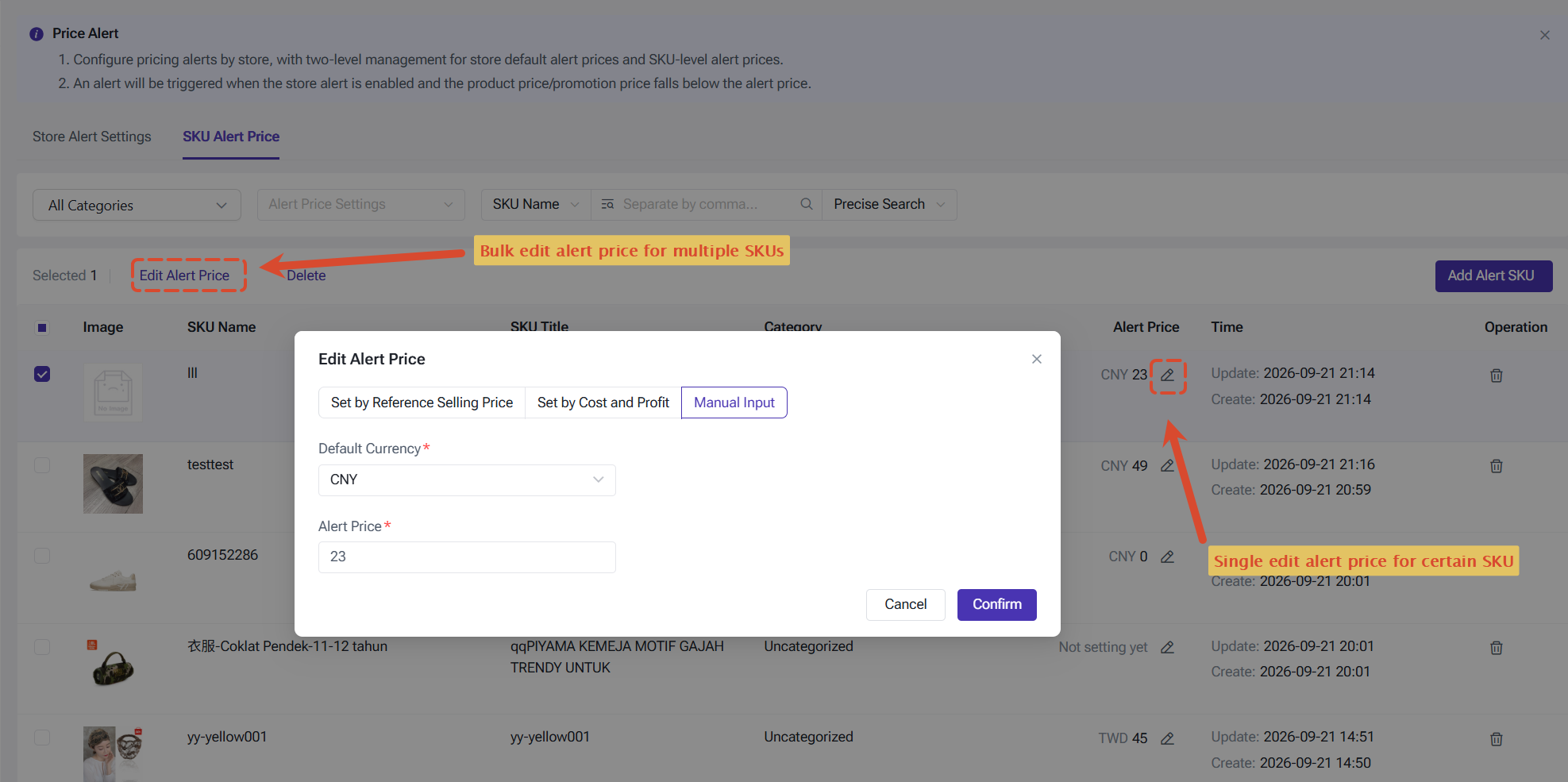This screenshot has height=782, width=1568.
Task: Click the Price Alert info icon
Action: [x=37, y=34]
